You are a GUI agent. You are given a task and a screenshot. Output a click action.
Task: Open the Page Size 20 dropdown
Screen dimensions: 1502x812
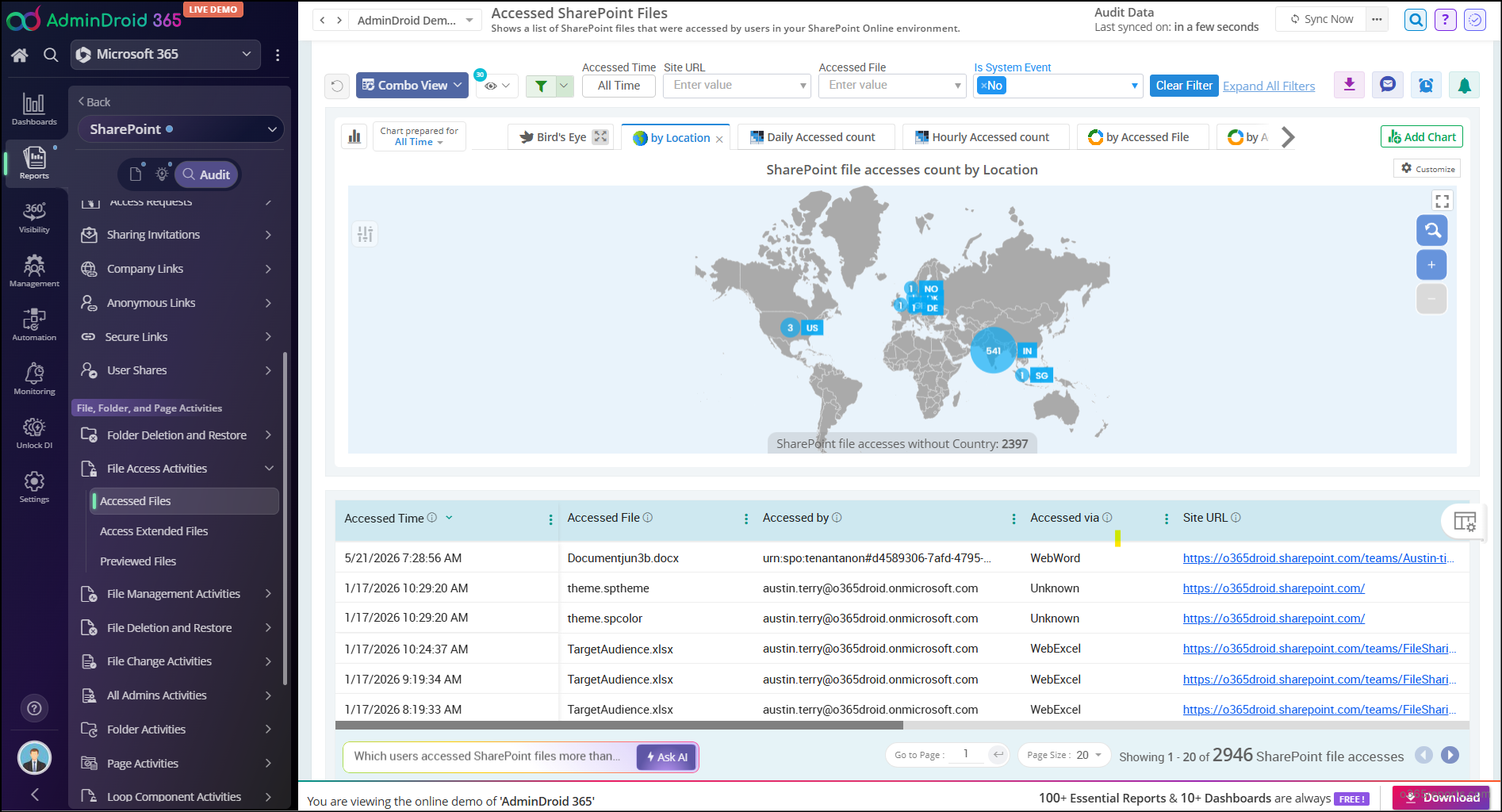pyautogui.click(x=1064, y=755)
